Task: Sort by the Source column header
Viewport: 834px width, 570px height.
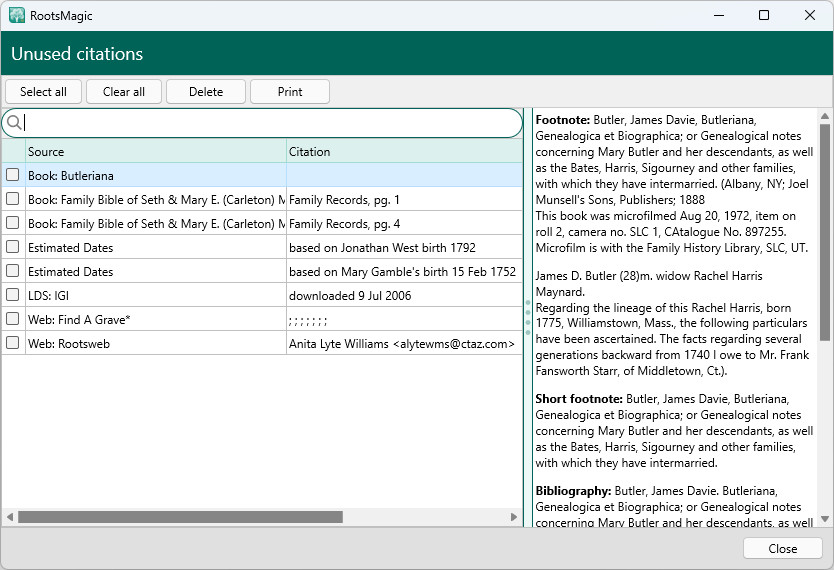Action: (156, 152)
